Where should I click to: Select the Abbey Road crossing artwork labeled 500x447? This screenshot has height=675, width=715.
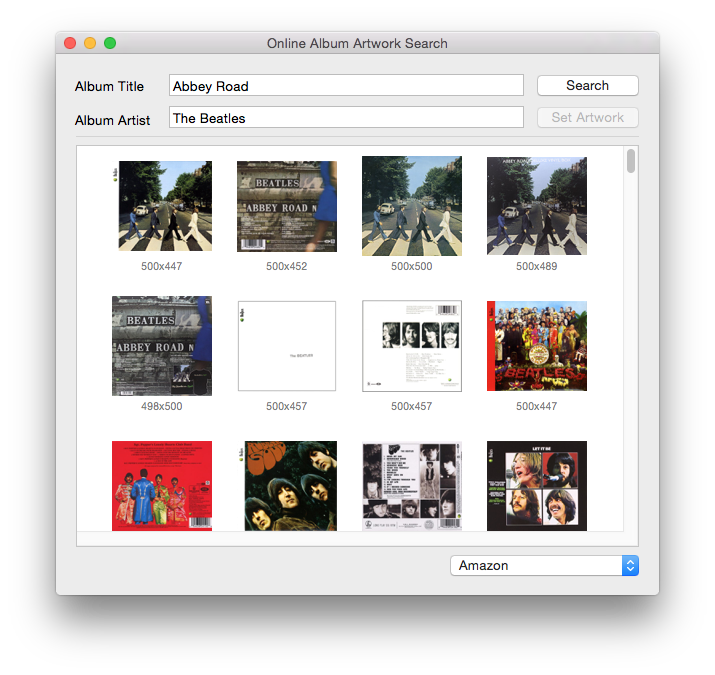point(162,206)
